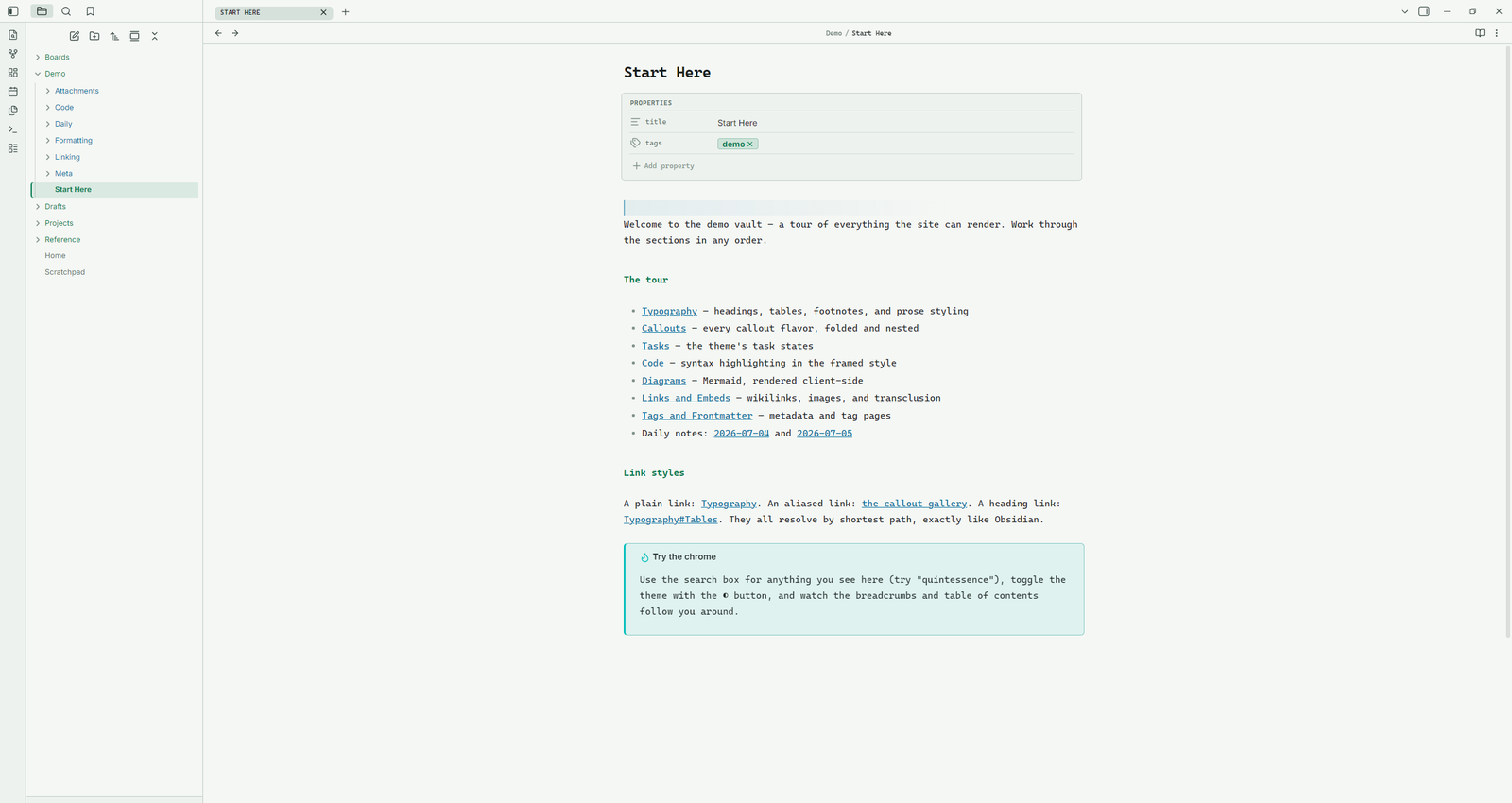Change sort order icon in explorer
This screenshot has width=1512, height=803.
click(x=114, y=36)
